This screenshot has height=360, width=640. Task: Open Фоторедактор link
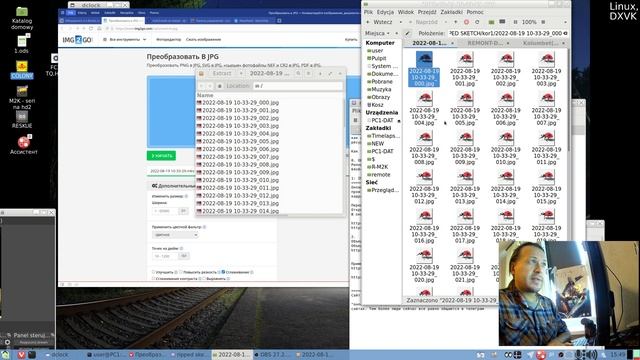pos(168,40)
